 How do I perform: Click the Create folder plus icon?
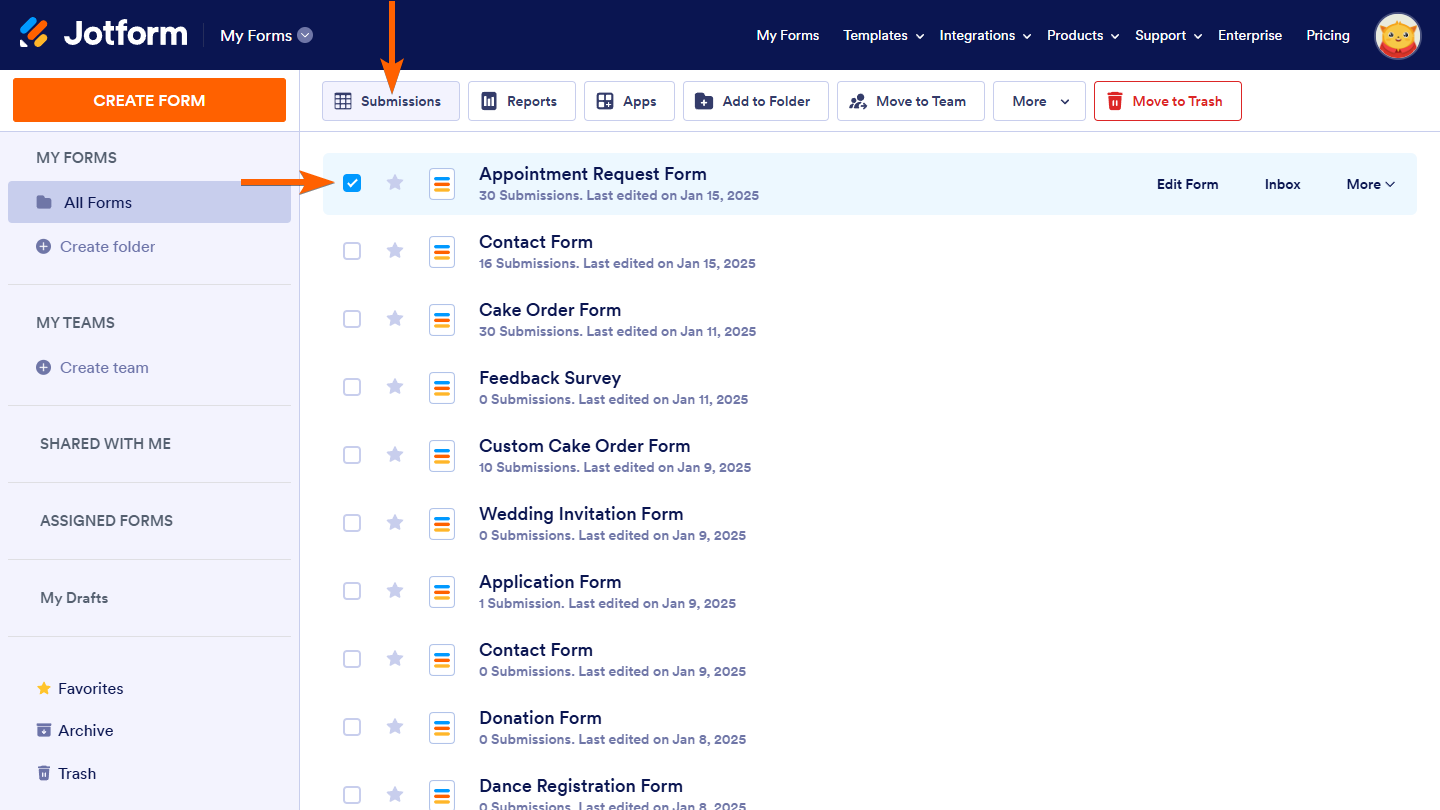(x=43, y=246)
